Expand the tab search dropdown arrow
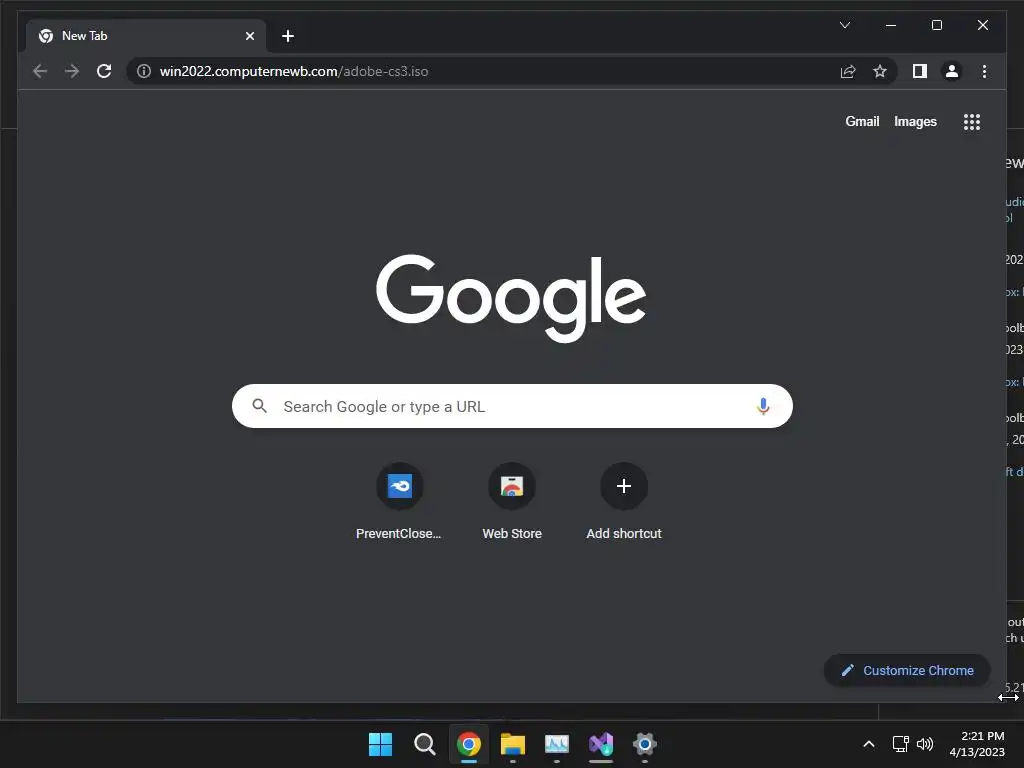Image resolution: width=1024 pixels, height=768 pixels. coord(844,25)
